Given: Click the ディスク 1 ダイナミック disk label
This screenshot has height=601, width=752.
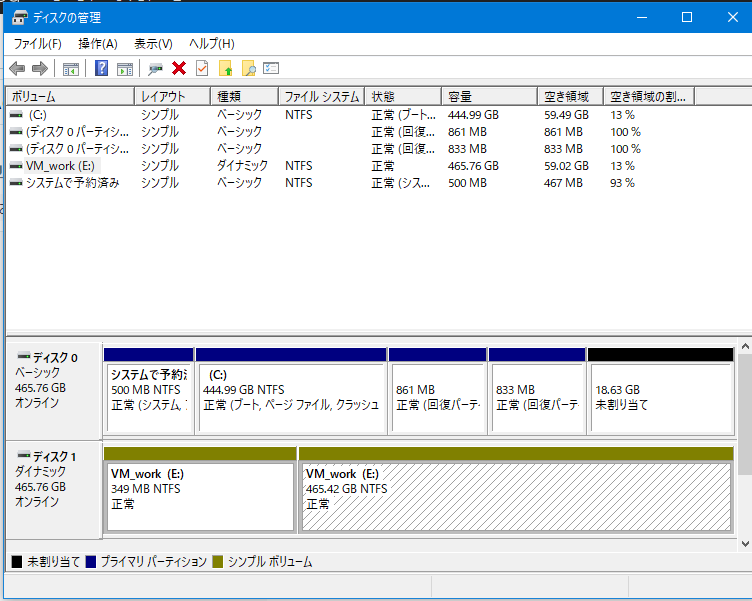Looking at the screenshot, I should (x=54, y=489).
